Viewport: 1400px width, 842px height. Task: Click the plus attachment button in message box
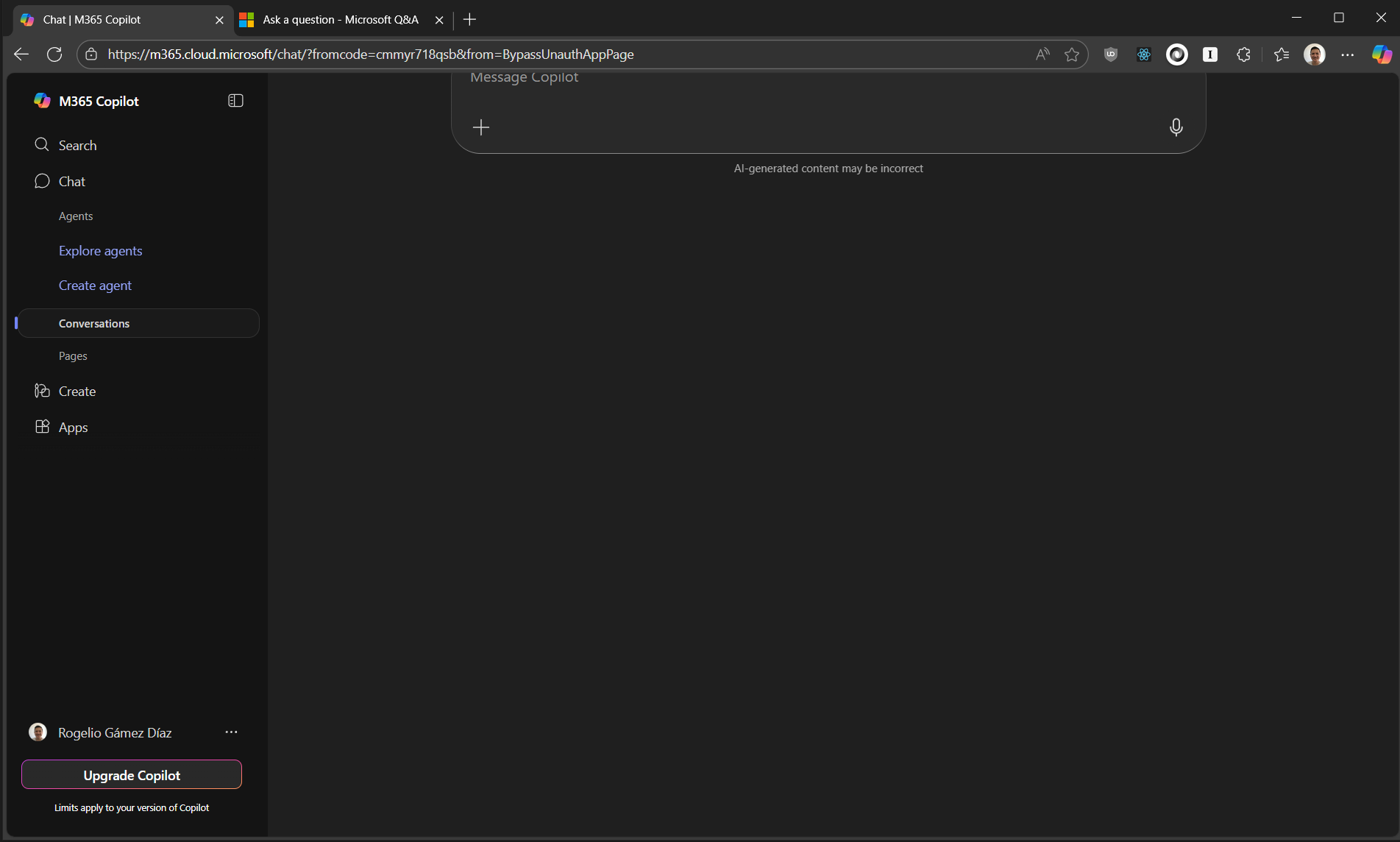tap(481, 127)
